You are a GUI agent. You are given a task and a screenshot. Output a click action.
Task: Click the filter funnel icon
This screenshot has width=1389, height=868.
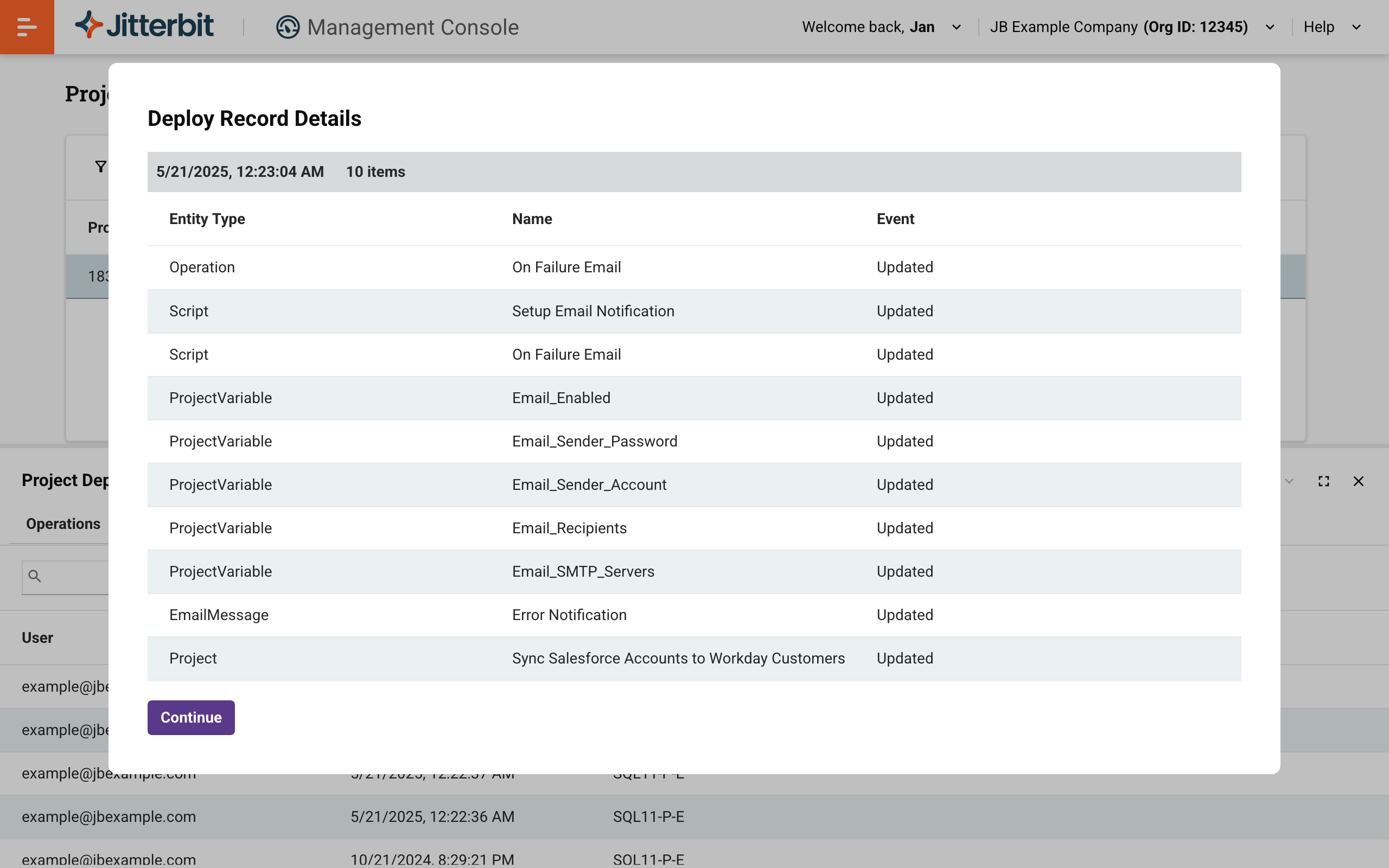click(x=100, y=167)
